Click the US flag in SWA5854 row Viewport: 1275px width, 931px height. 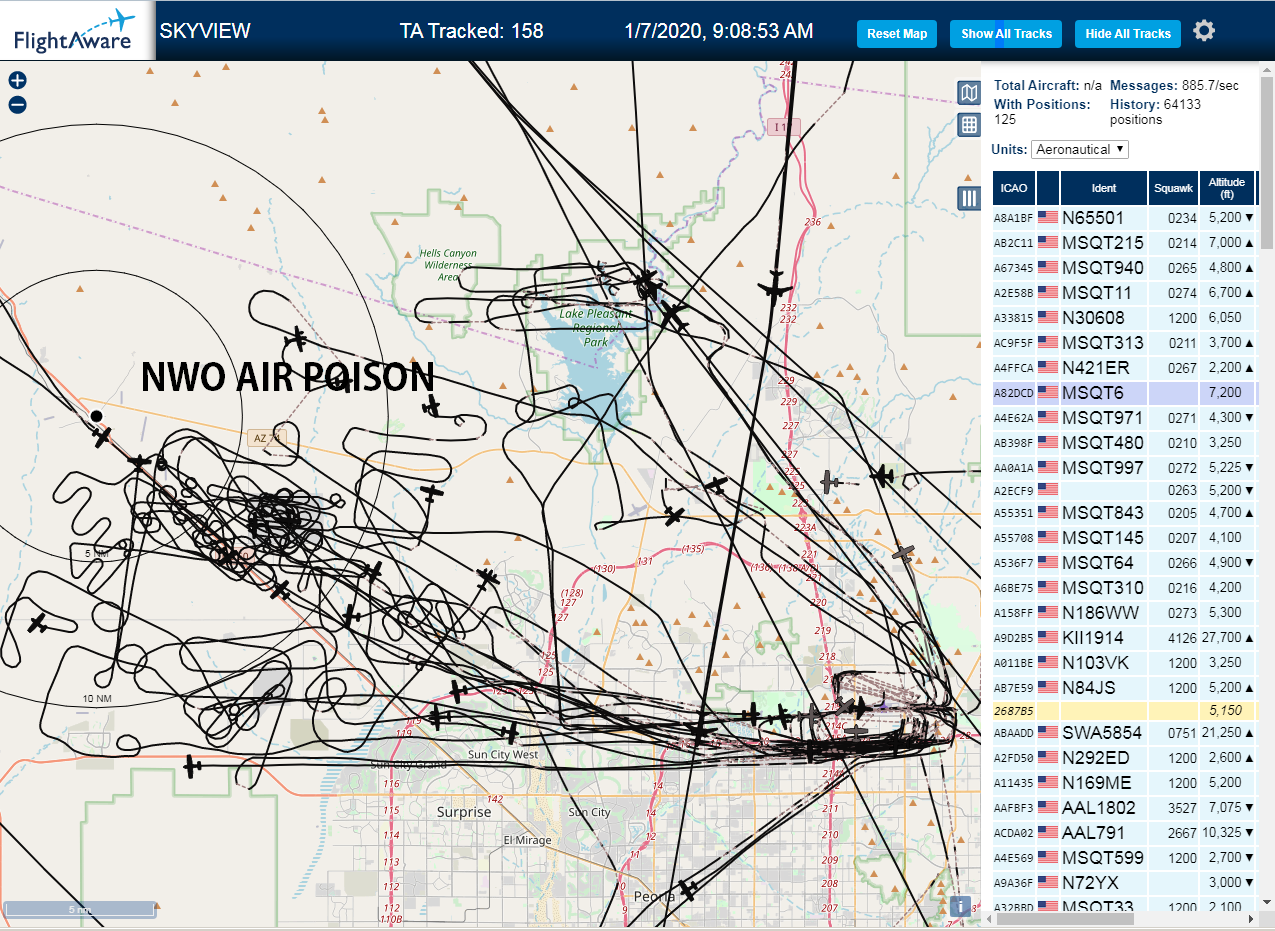tap(1048, 733)
